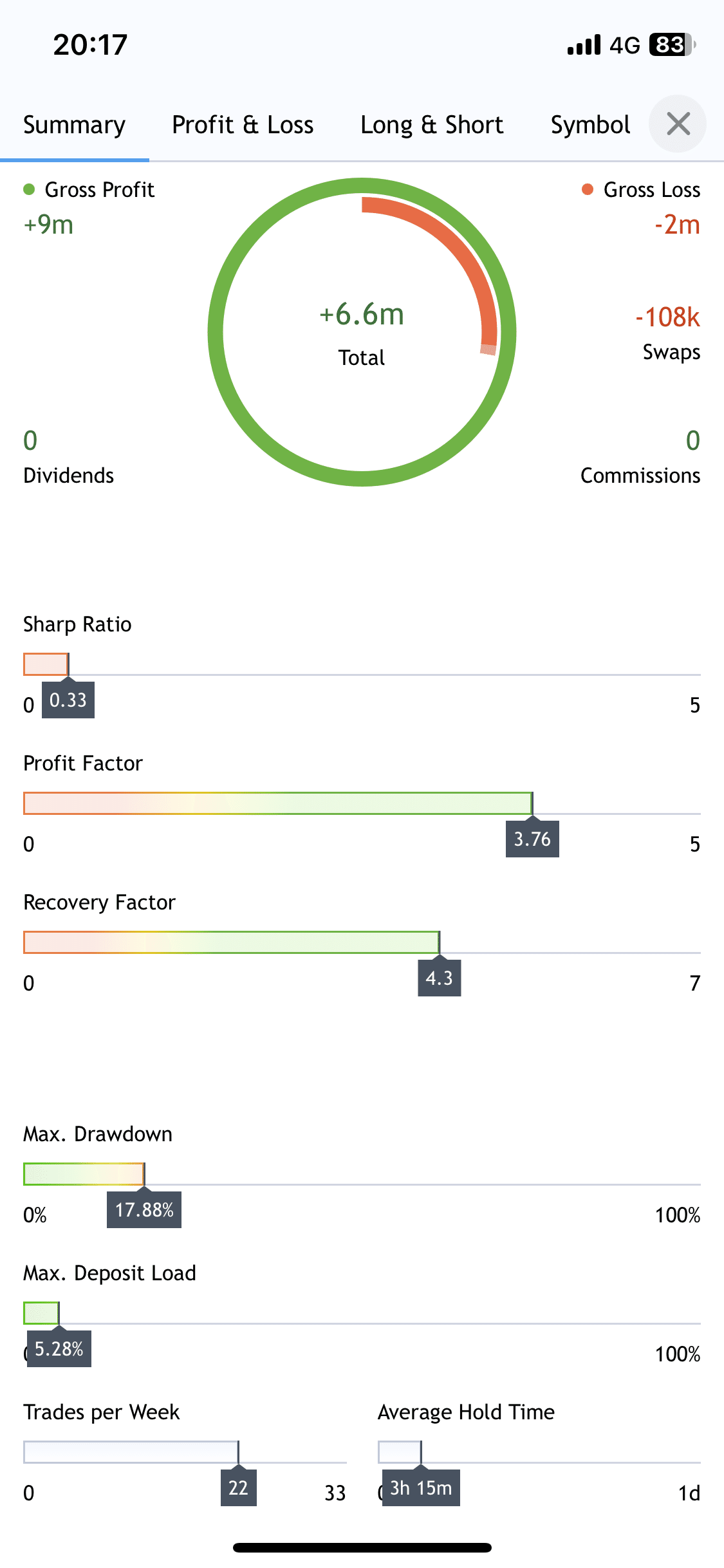The image size is (724, 1568).
Task: Switch to the Profit & Loss tab
Action: [243, 125]
